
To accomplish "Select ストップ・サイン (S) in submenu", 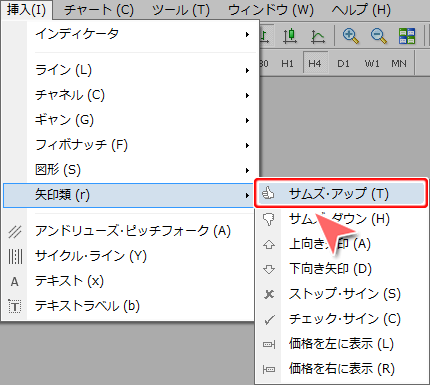I will click(x=341, y=294).
